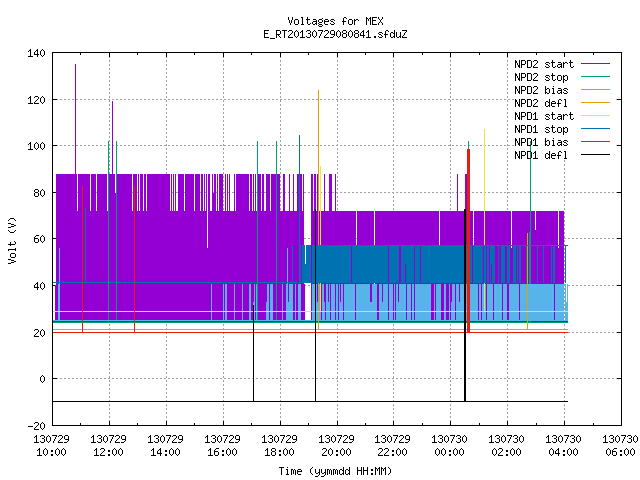The height and width of the screenshot is (480, 640).
Task: Click the '130729 16:00' time tick label
Action: [x=222, y=446]
